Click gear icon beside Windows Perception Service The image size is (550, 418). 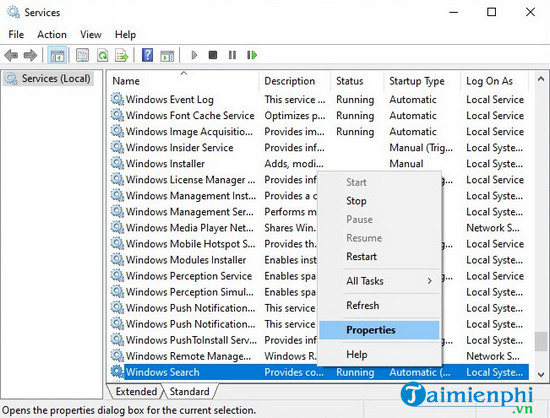point(117,276)
